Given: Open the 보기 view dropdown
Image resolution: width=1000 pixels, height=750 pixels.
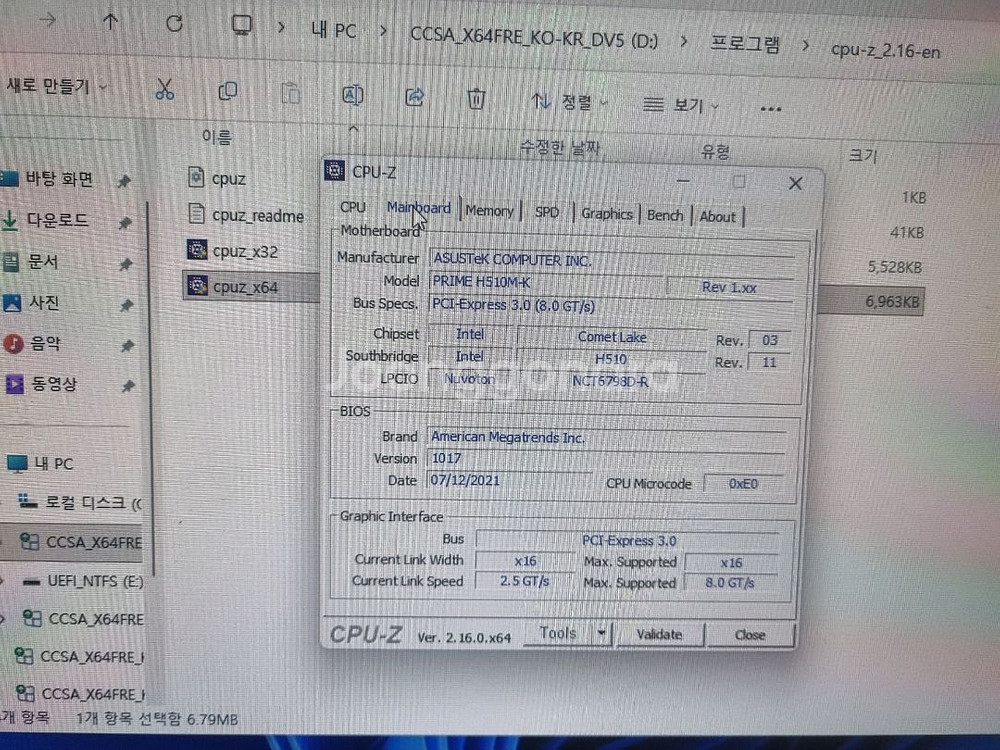Looking at the screenshot, I should (x=681, y=105).
